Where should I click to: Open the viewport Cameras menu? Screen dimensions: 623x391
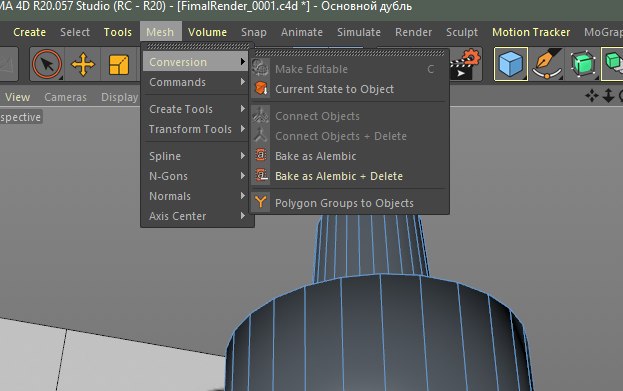[x=65, y=97]
